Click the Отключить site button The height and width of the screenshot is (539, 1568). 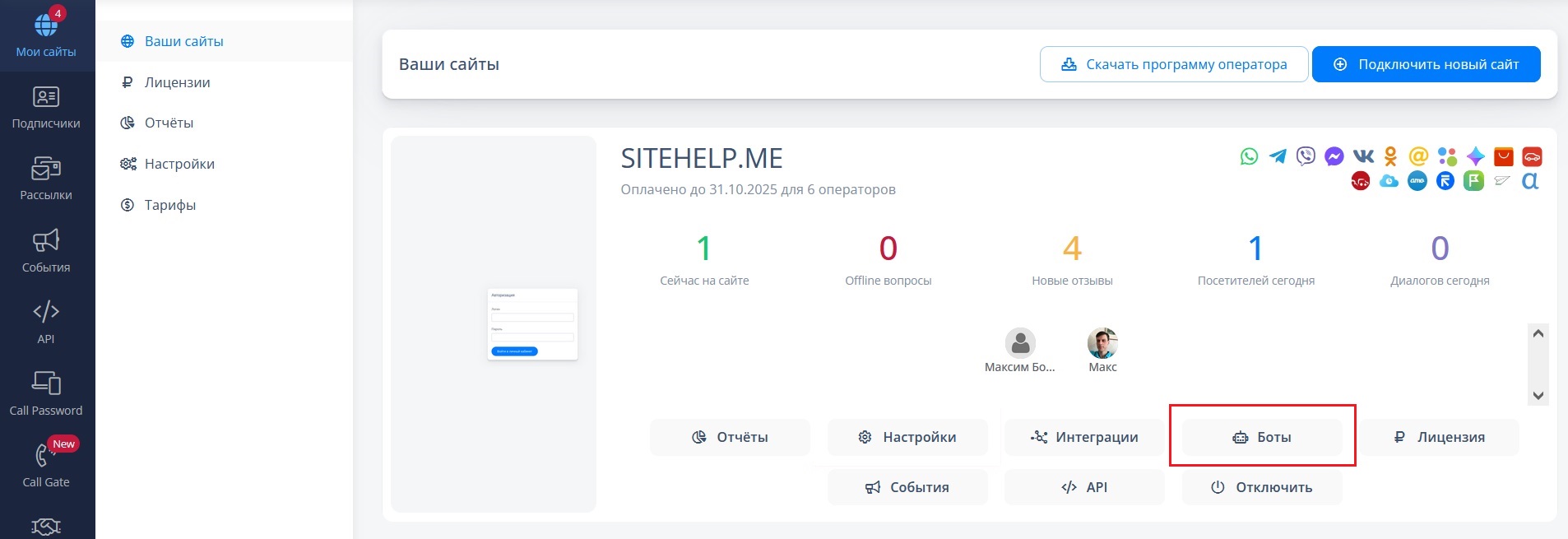(x=1262, y=487)
